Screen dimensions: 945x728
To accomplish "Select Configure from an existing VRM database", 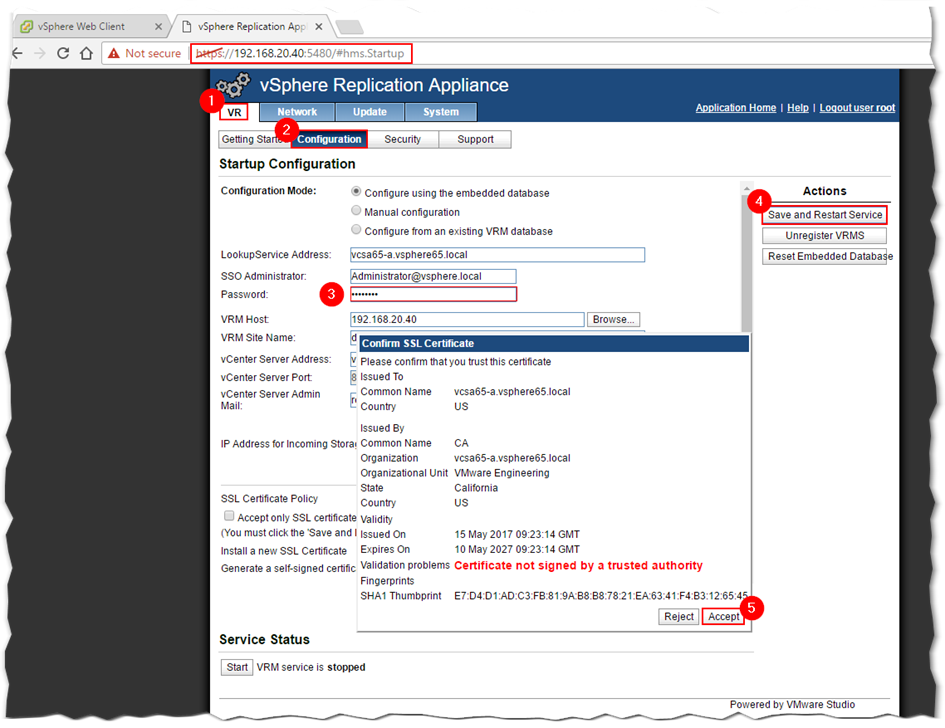I will pos(356,230).
